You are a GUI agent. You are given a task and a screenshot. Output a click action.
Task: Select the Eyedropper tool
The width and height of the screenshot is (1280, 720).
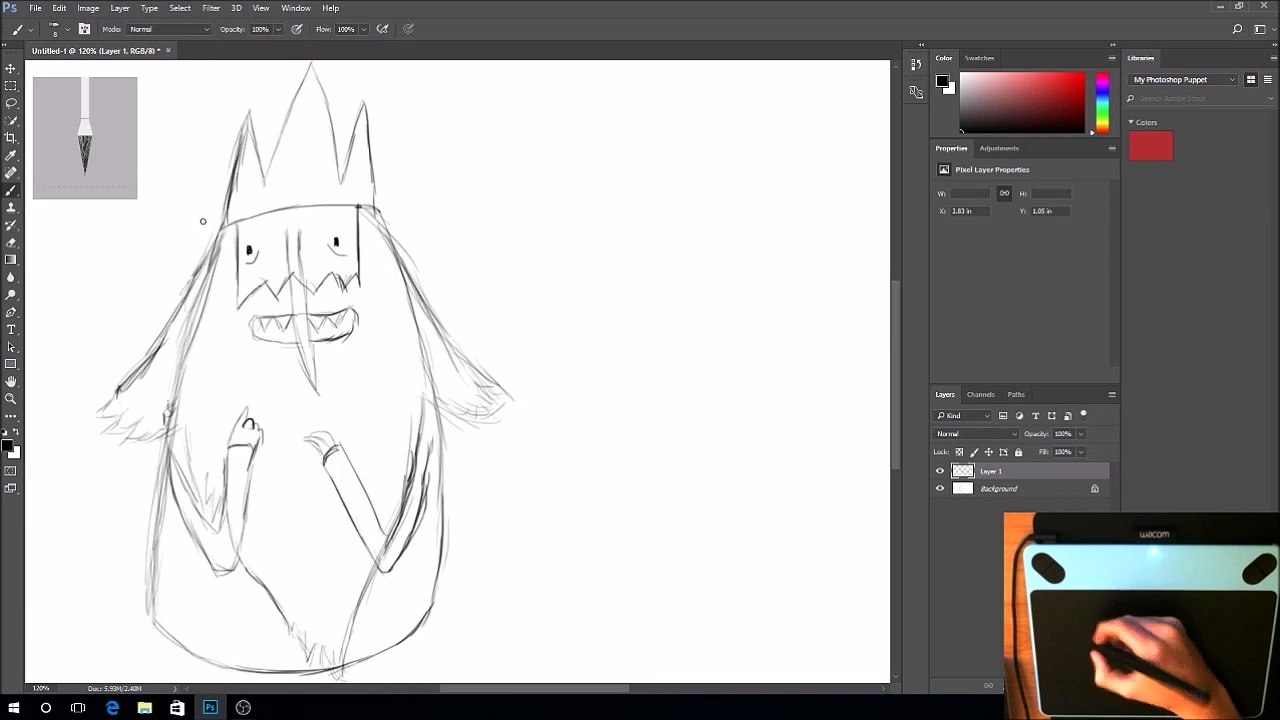pos(11,156)
